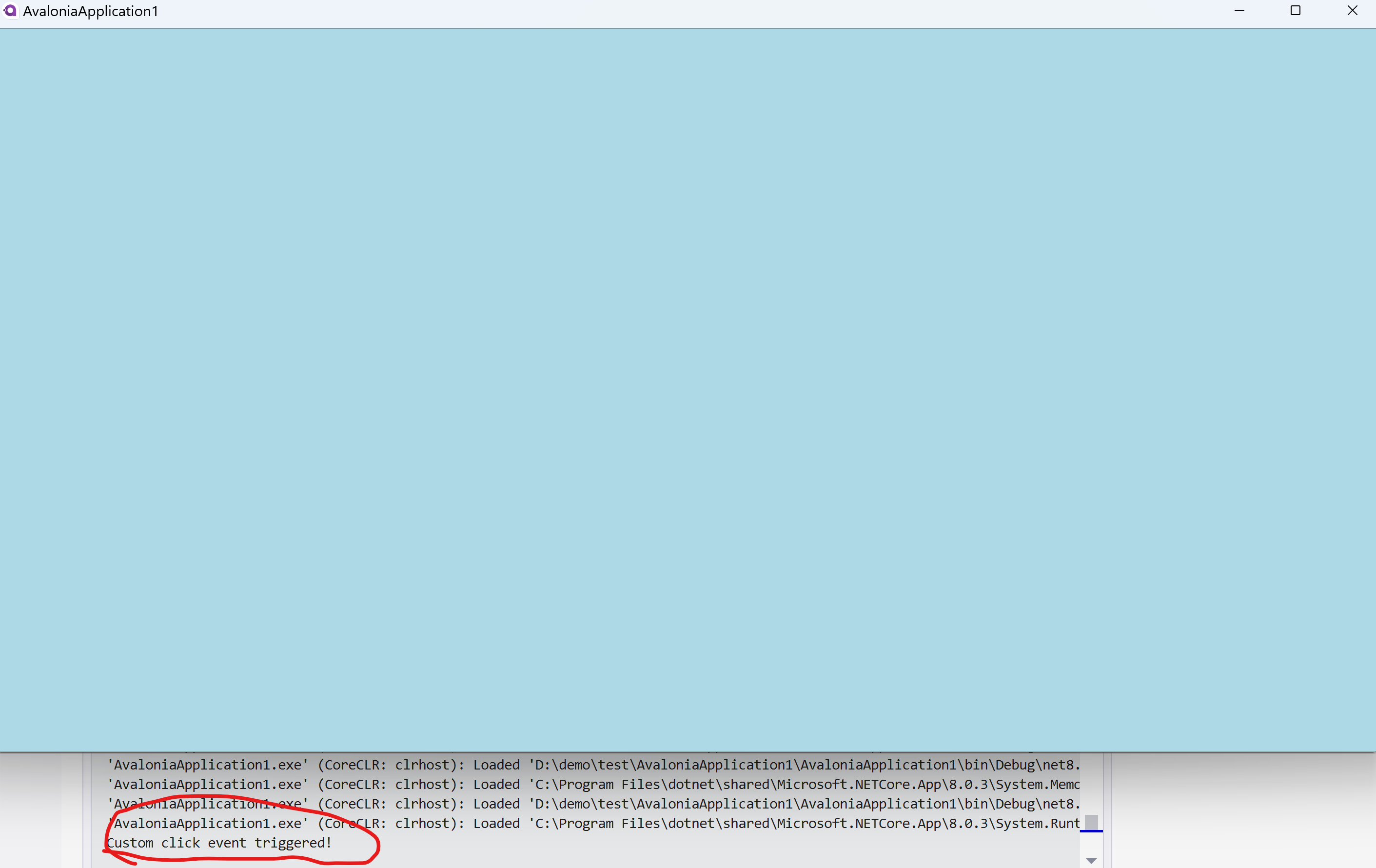Click the blue caret marker on the scrollbar
The image size is (1376, 868).
[x=1091, y=831]
